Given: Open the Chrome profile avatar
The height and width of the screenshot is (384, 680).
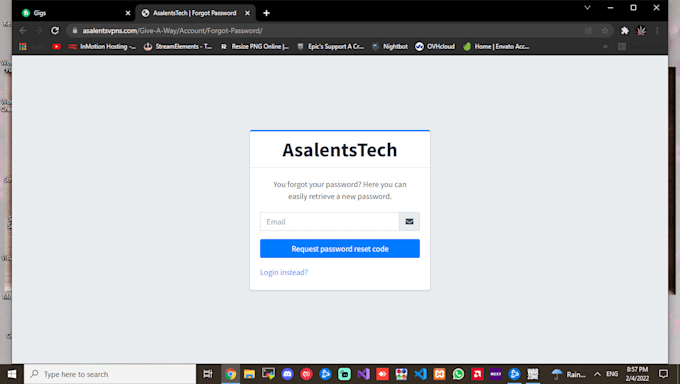Looking at the screenshot, I should click(641, 30).
